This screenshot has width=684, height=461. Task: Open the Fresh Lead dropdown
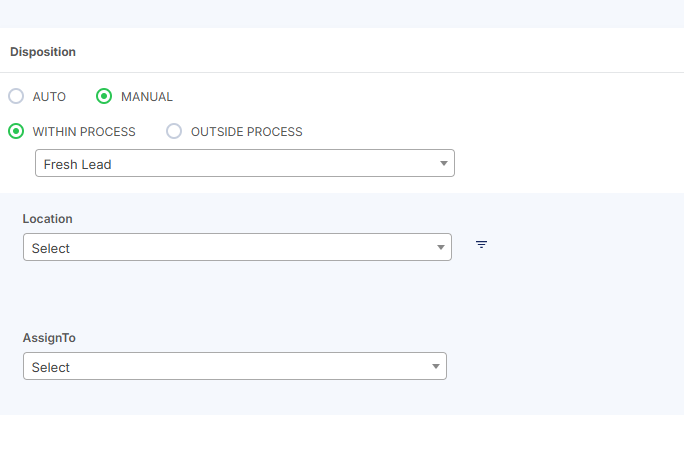click(x=244, y=164)
